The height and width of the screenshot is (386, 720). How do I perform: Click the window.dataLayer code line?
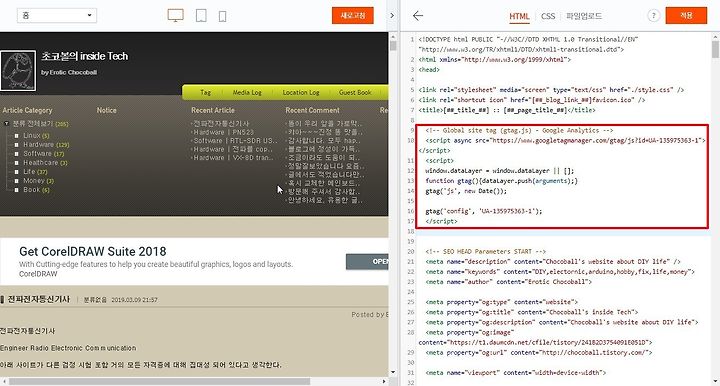[x=500, y=171]
